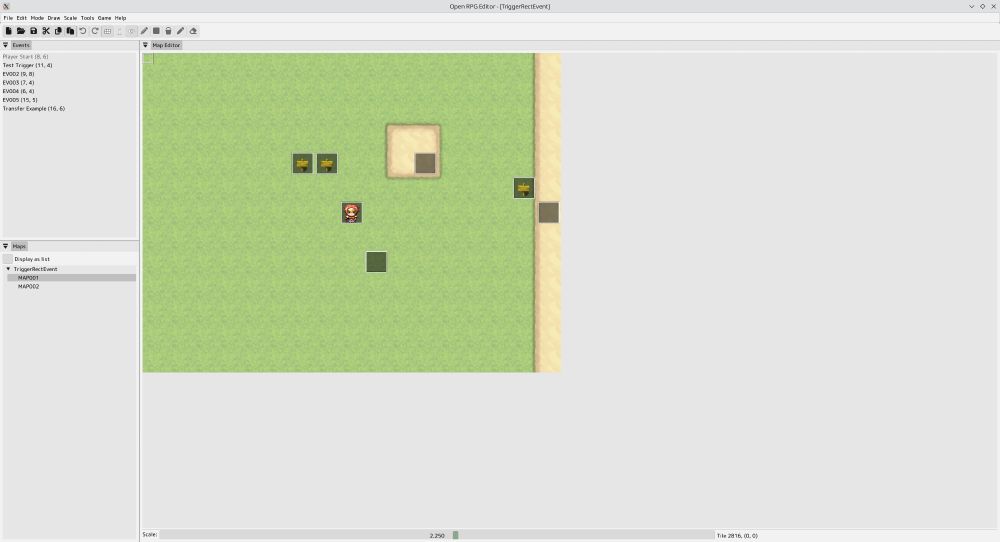Select the second pencil tool beside eraser

tap(180, 31)
